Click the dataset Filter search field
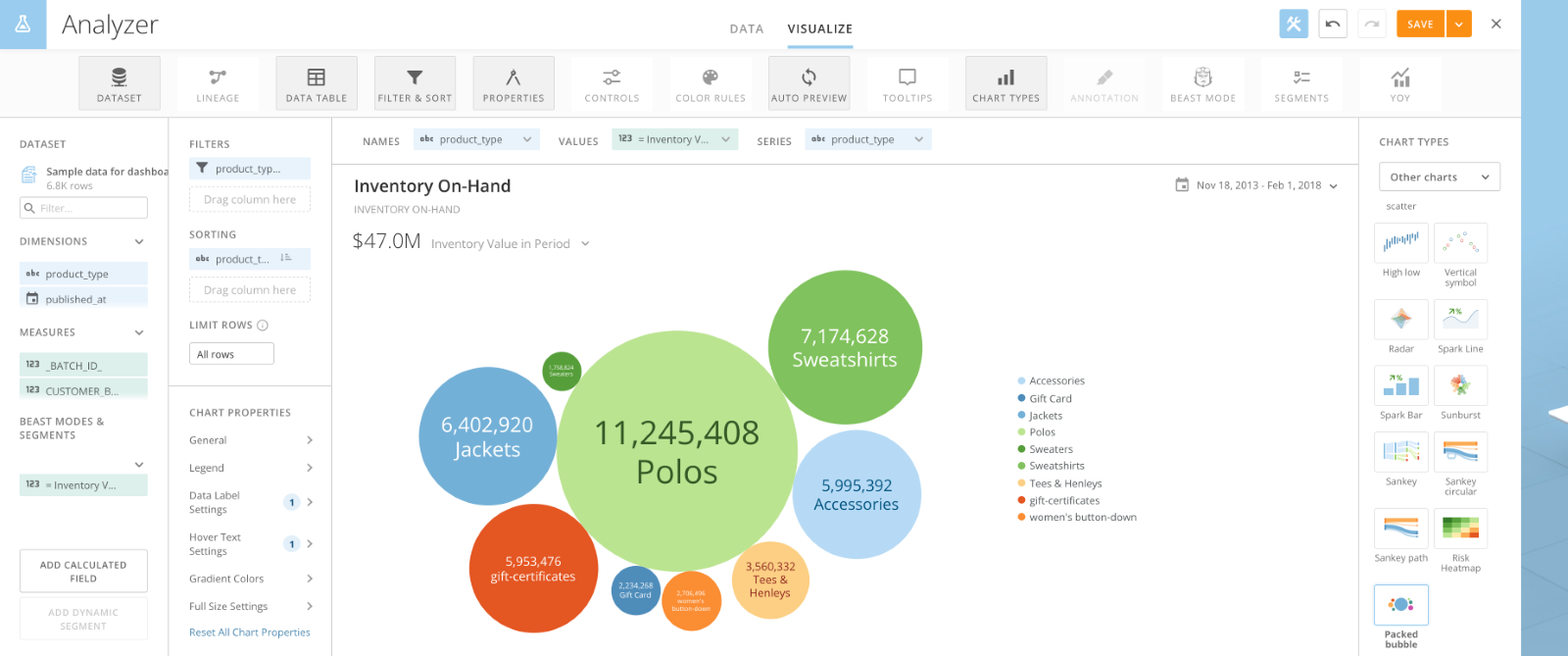1568x656 pixels. click(84, 208)
